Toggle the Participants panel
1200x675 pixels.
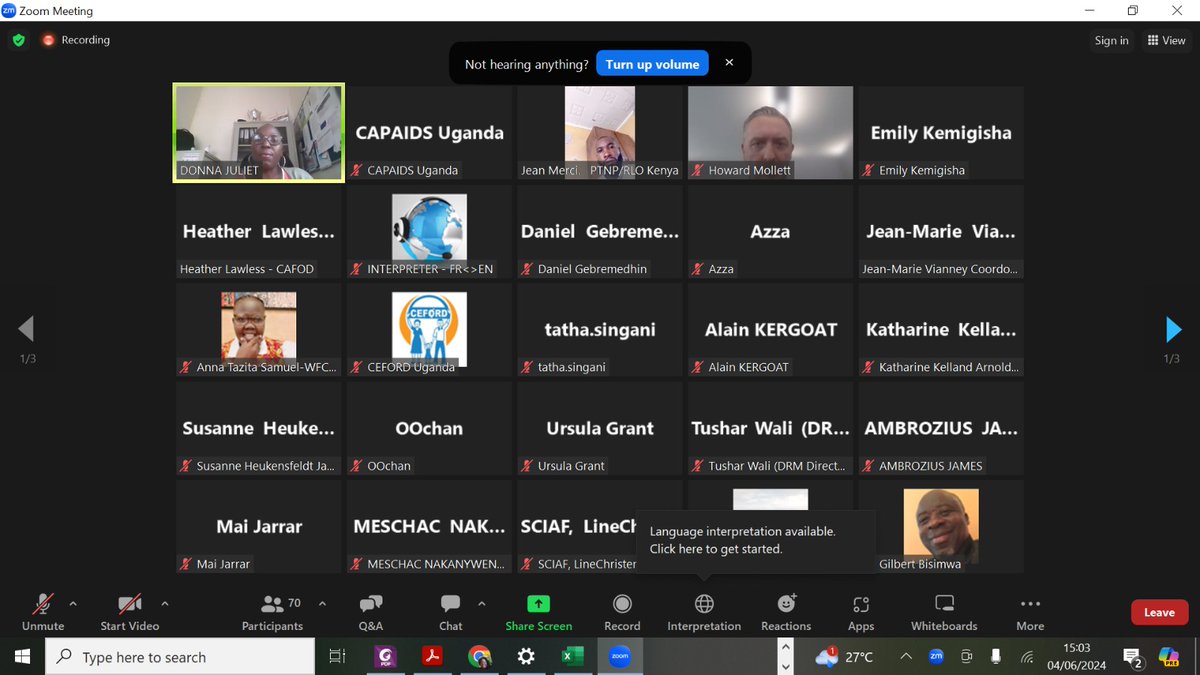pyautogui.click(x=272, y=610)
